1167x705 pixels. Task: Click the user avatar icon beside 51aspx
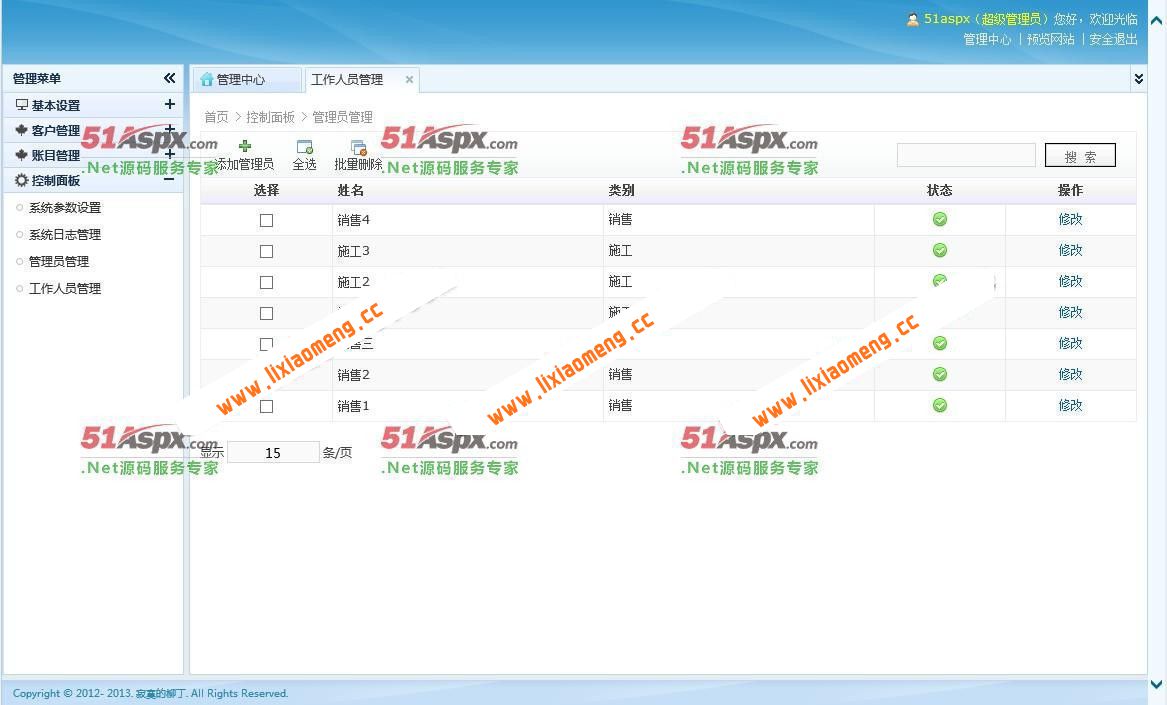[x=912, y=19]
